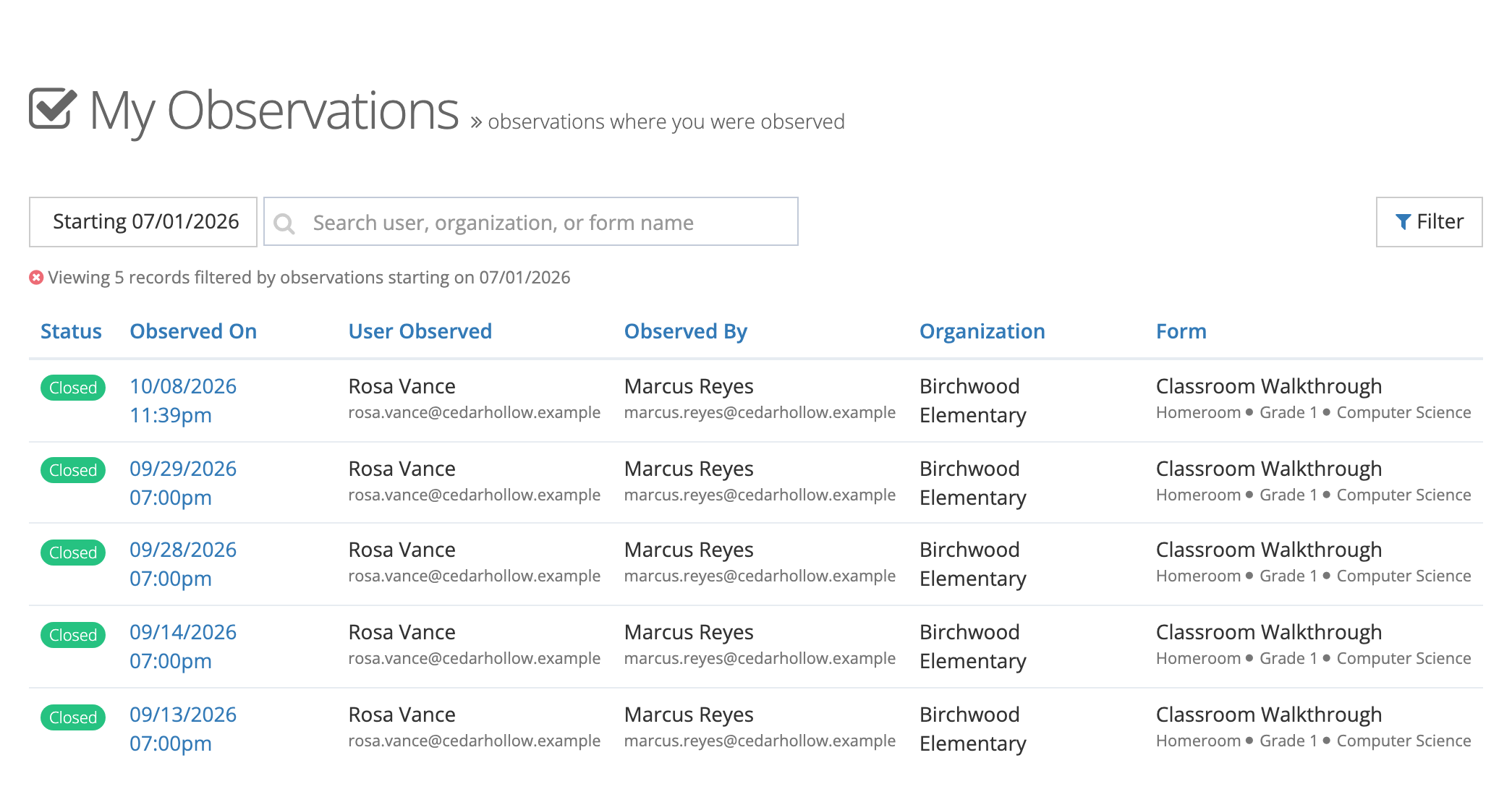This screenshot has height=810, width=1512.
Task: Click Homeroom Grade 1 subtitle in 09/13/2026 row
Action: pos(1313,741)
